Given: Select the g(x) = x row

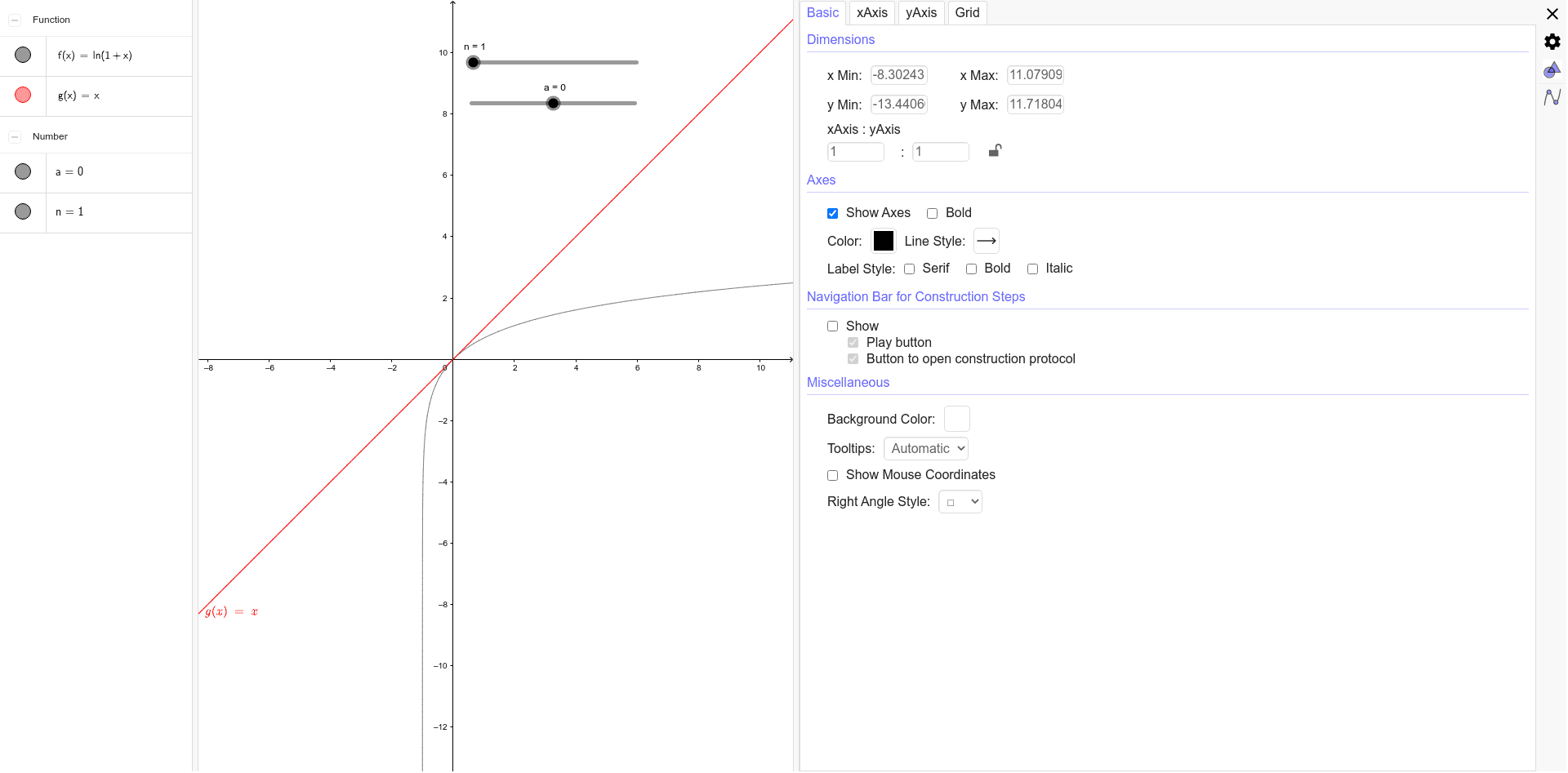Looking at the screenshot, I should (x=96, y=96).
